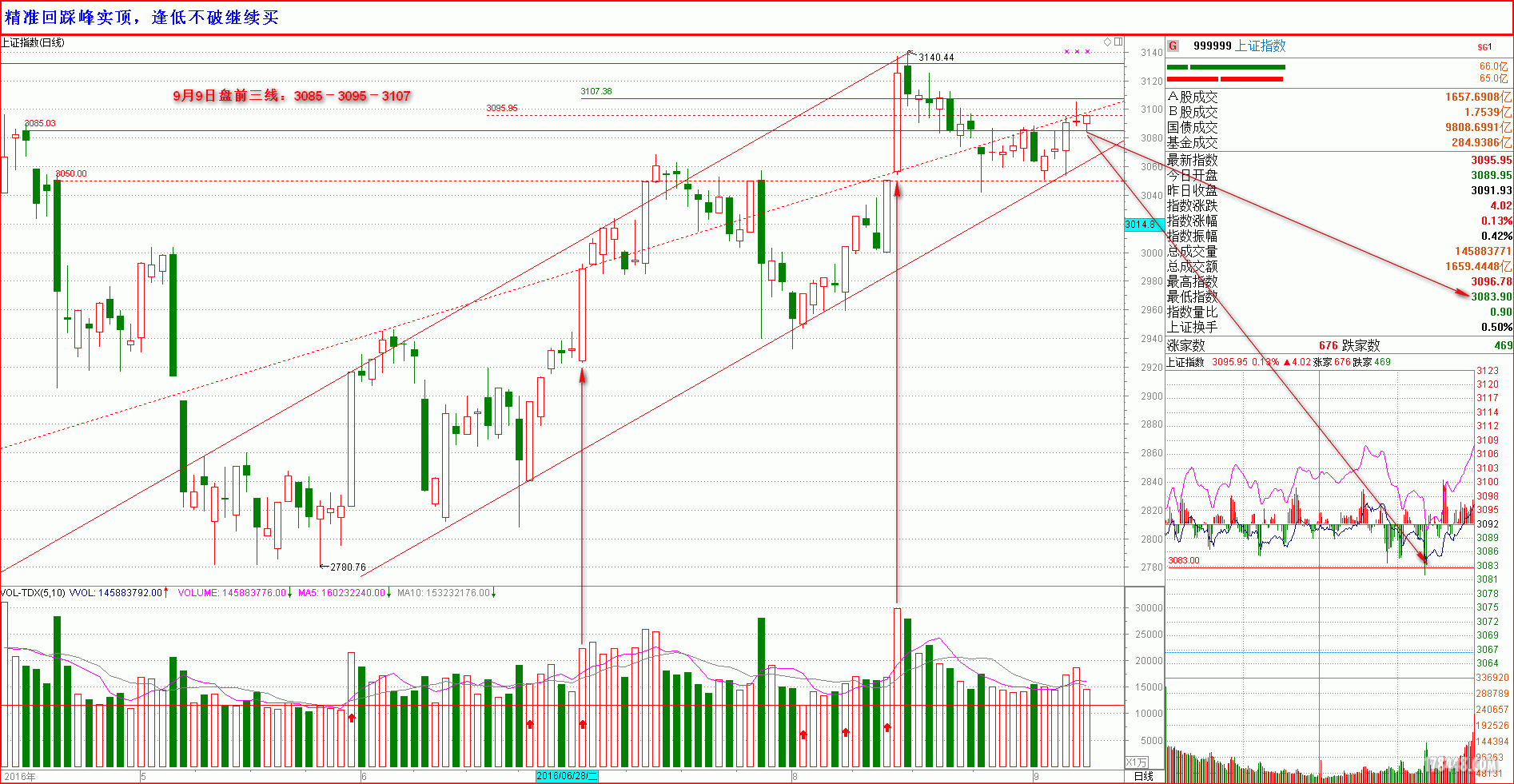Click the 2780.76 low price label

[x=348, y=567]
